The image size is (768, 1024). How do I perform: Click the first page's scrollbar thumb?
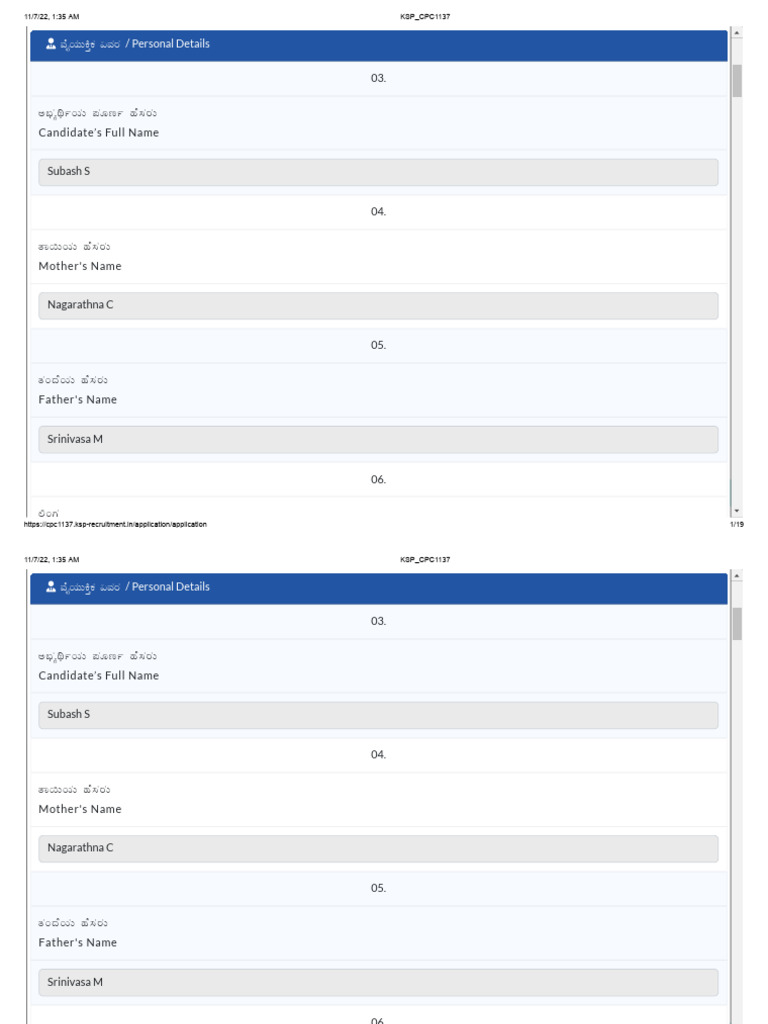[737, 80]
